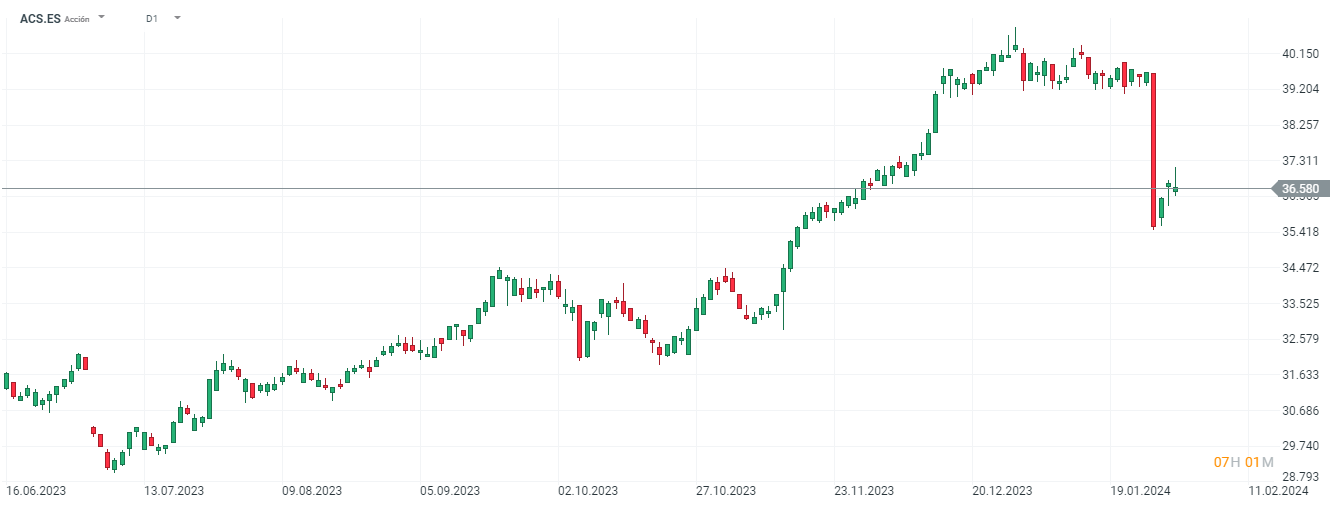Image resolution: width=1342 pixels, height=507 pixels.
Task: Select the 13.07.2023 date on time axis
Action: coord(174,491)
